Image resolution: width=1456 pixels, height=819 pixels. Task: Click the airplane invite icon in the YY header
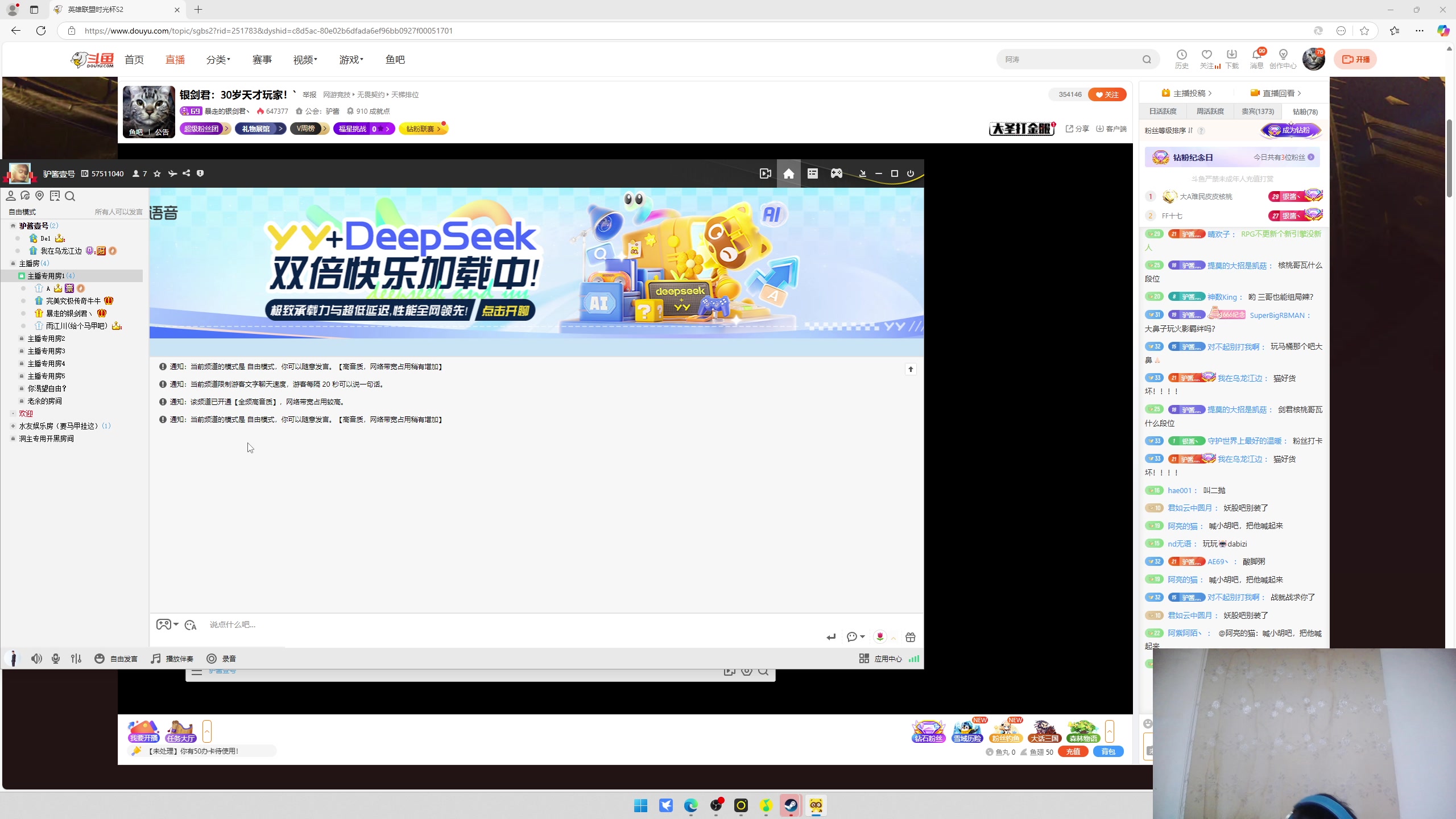click(172, 173)
